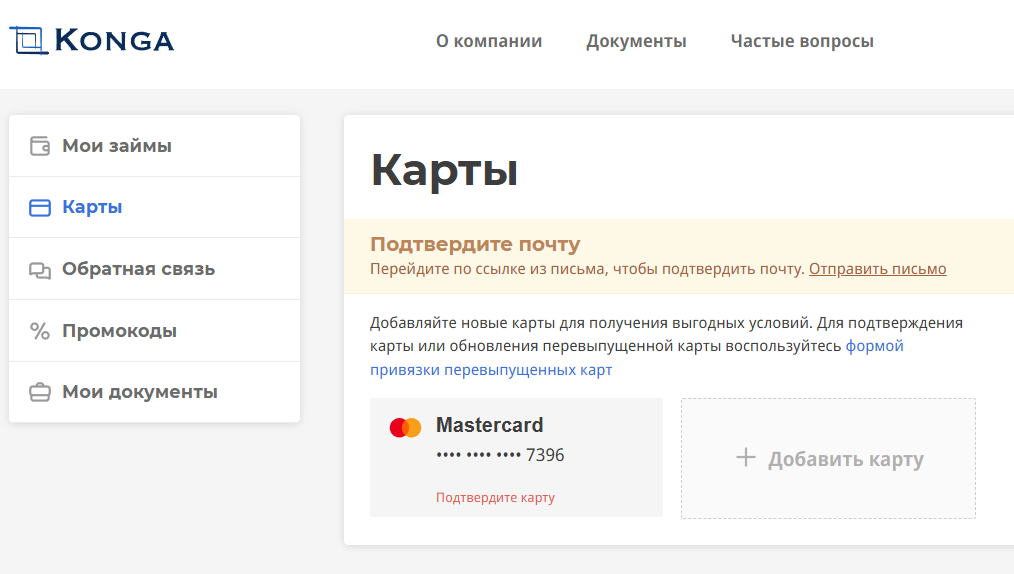The width and height of the screenshot is (1014, 574).
Task: Click the percent icon beside Промокоды
Action: (x=40, y=331)
